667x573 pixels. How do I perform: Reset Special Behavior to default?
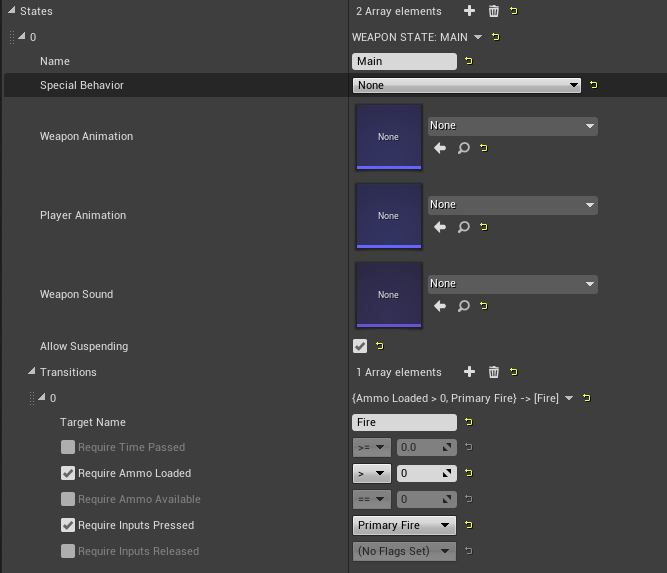[x=593, y=85]
